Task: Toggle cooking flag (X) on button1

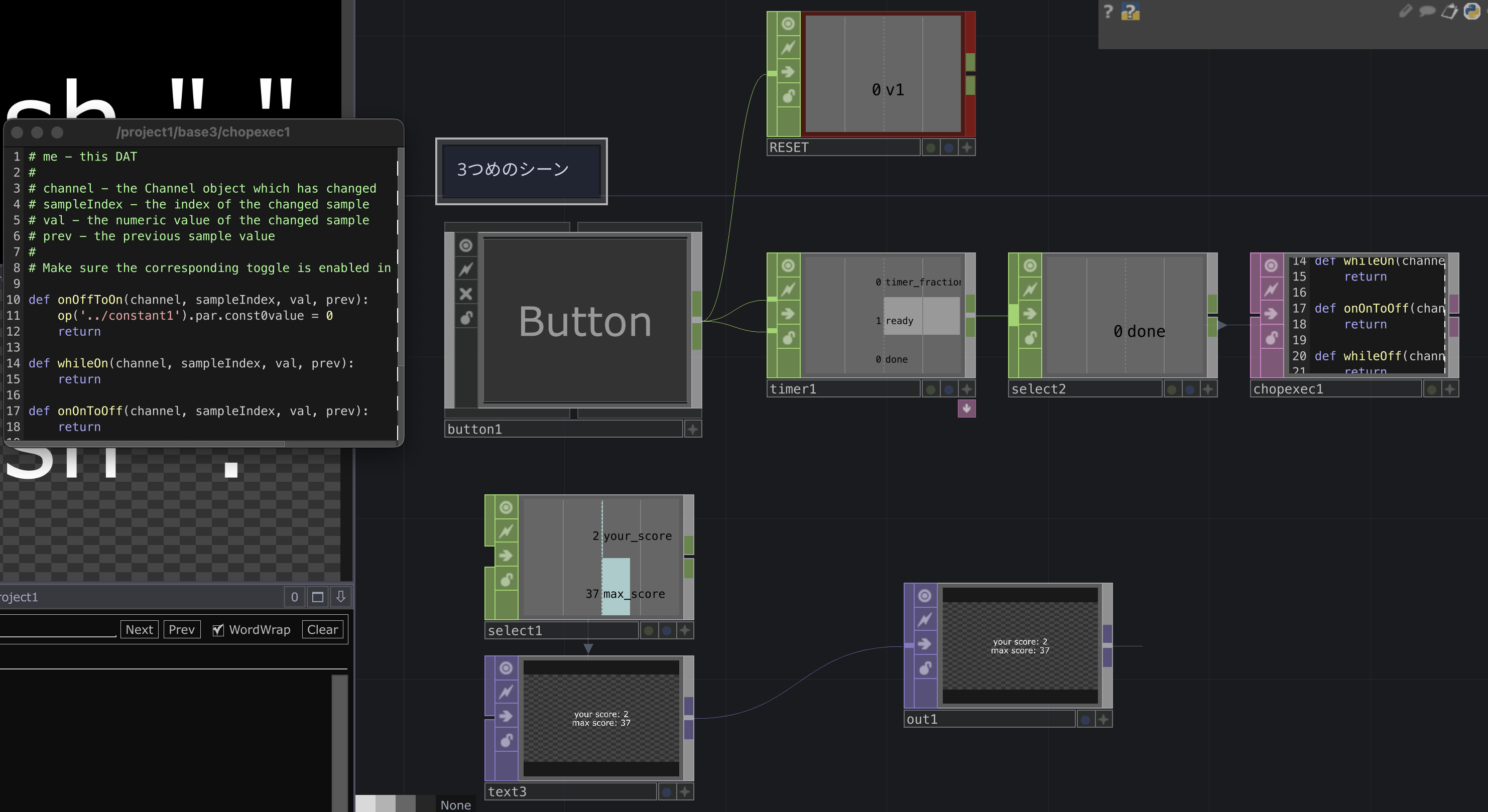Action: point(465,294)
